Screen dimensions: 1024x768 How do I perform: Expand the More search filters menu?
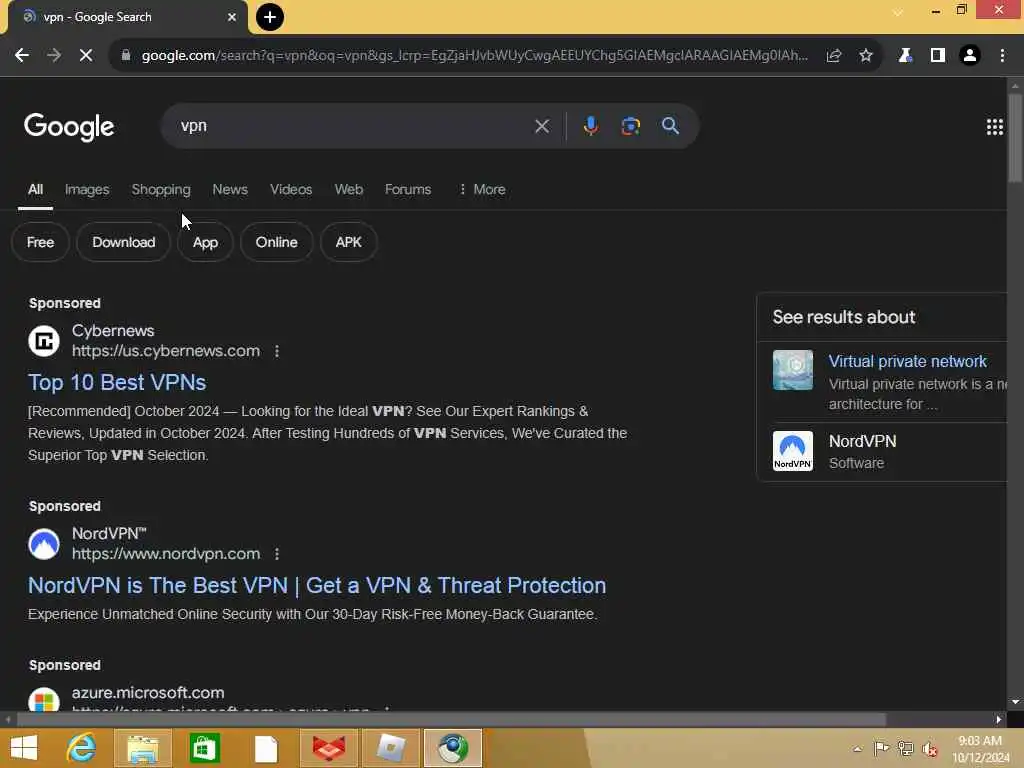click(482, 189)
